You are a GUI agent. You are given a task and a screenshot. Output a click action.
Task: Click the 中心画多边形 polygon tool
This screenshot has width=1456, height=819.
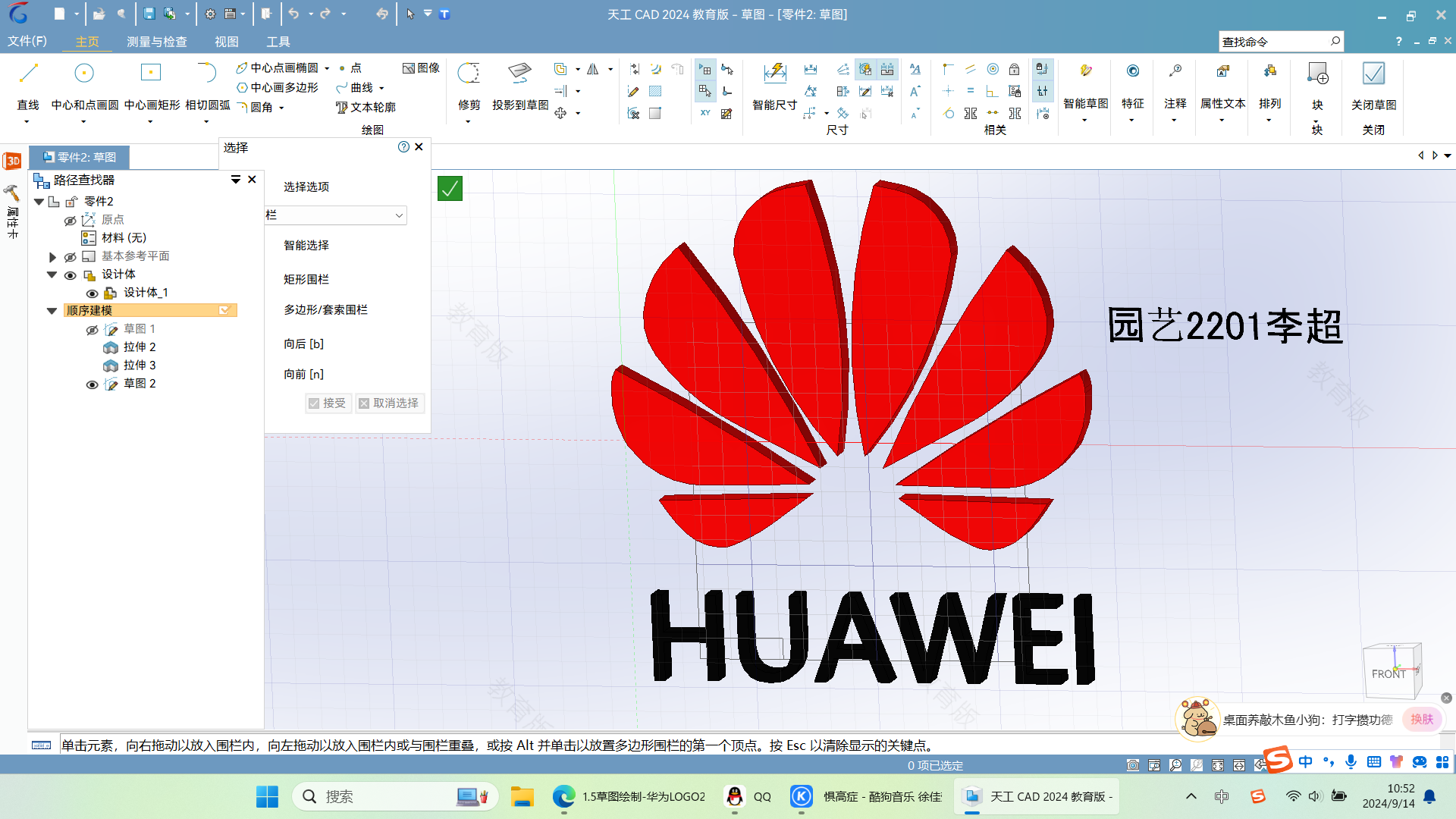pos(278,87)
